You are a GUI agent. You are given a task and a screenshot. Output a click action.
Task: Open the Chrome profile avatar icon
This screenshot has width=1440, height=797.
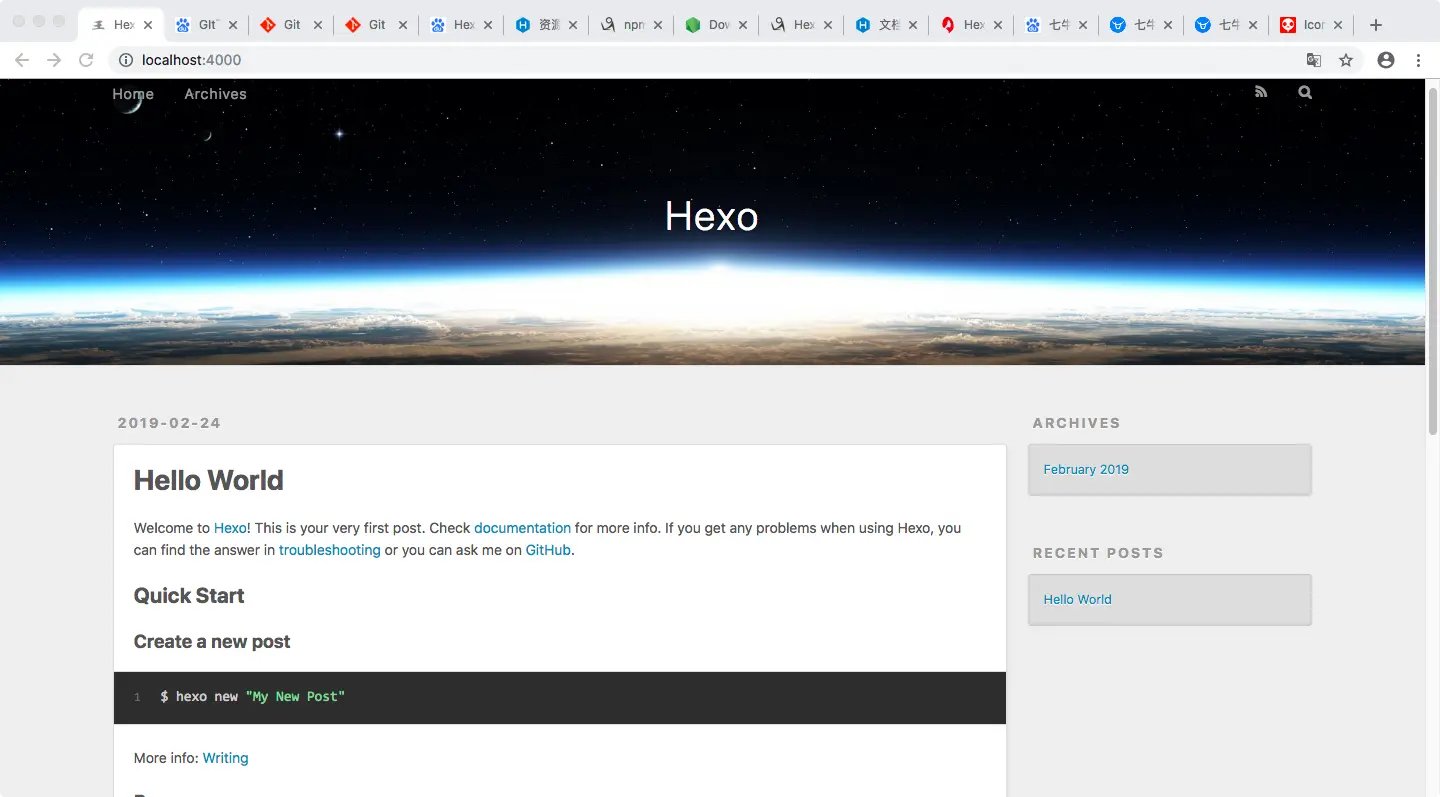pos(1386,60)
